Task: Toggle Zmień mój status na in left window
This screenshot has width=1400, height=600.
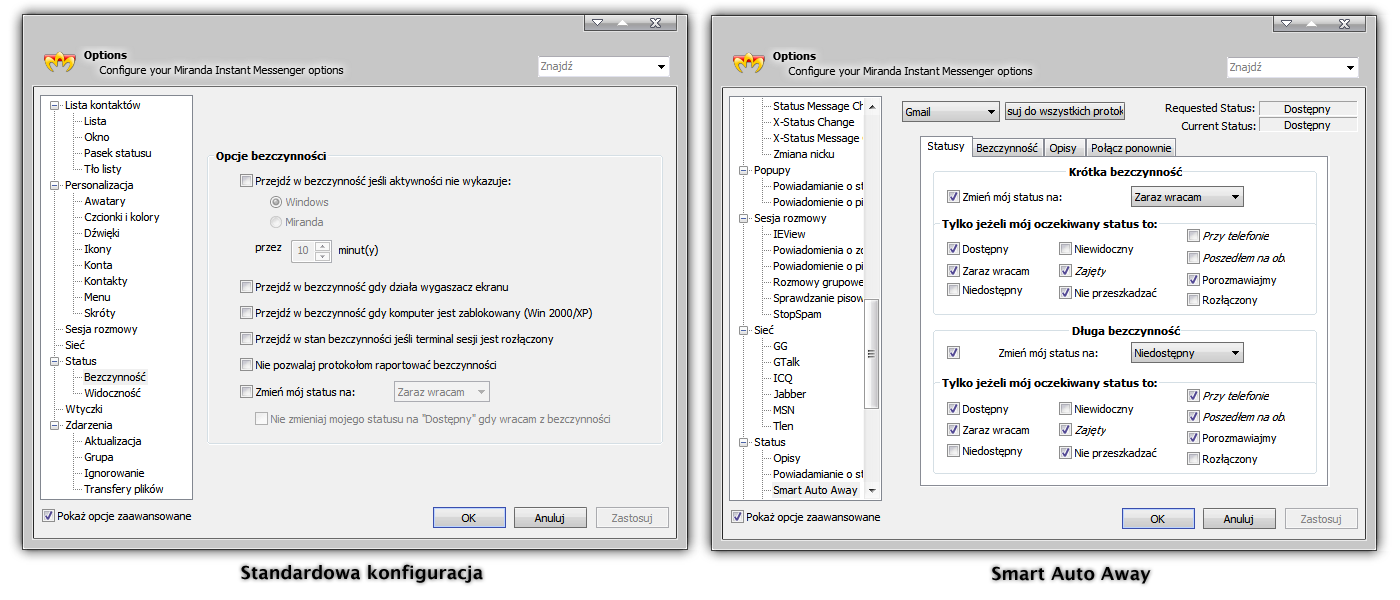Action: tap(247, 392)
